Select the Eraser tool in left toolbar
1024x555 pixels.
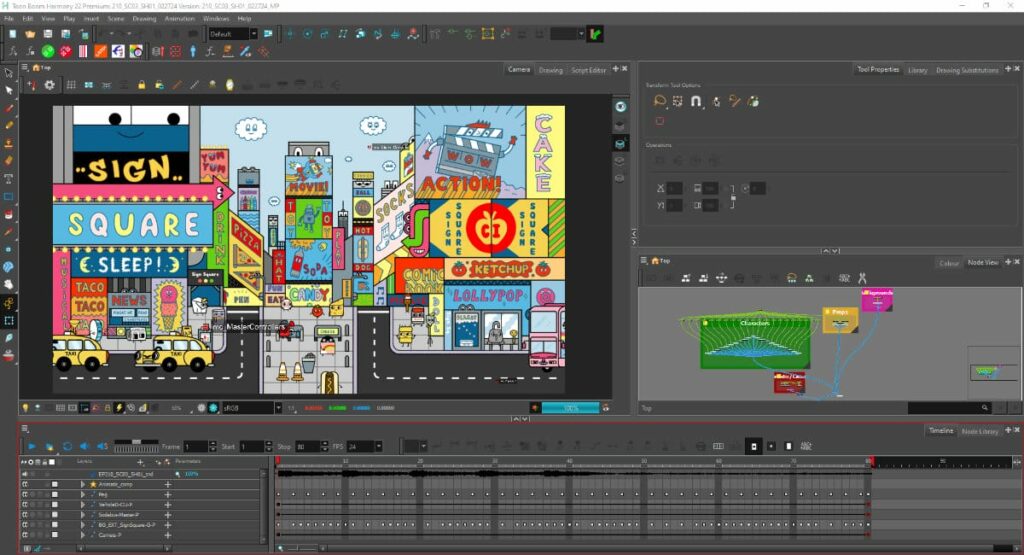click(8, 160)
